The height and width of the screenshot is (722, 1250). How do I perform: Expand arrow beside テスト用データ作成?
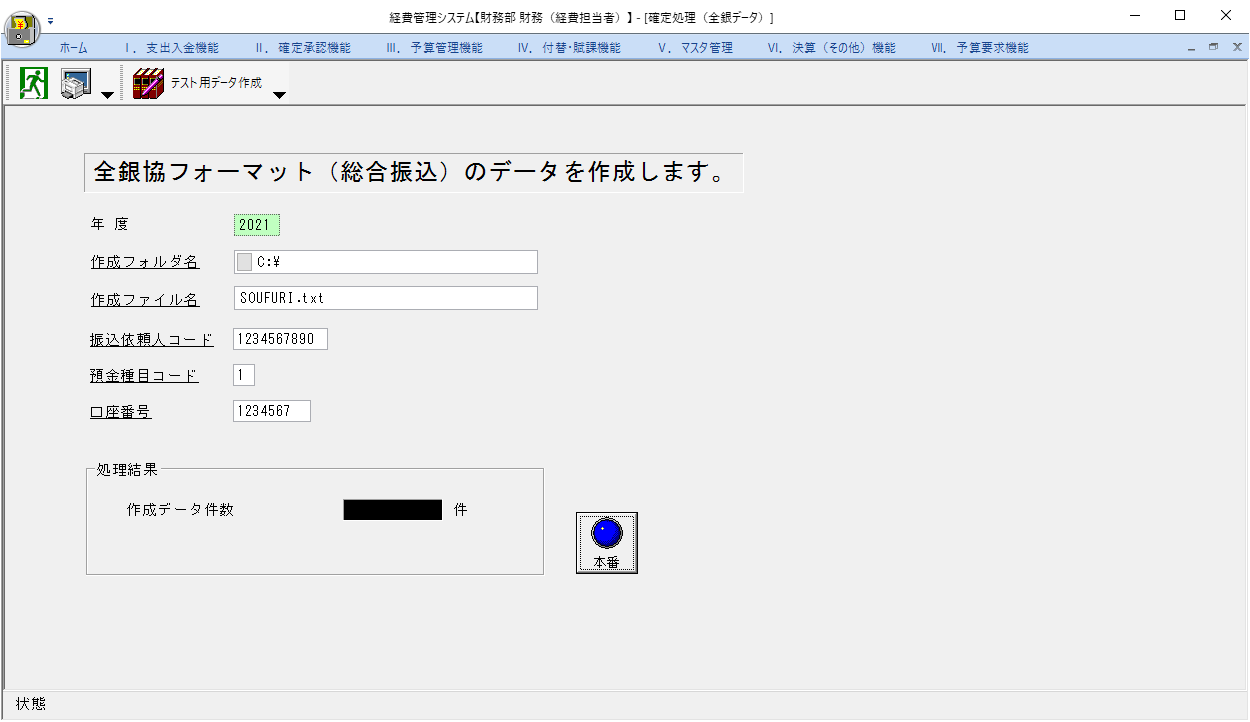coord(280,95)
